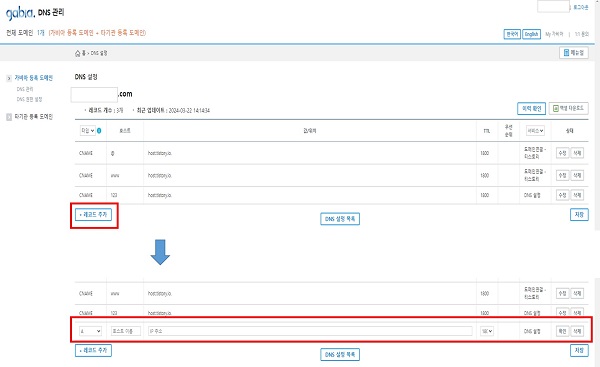Open the 1:1 문의 link
The height and width of the screenshot is (367, 600).
click(x=582, y=34)
